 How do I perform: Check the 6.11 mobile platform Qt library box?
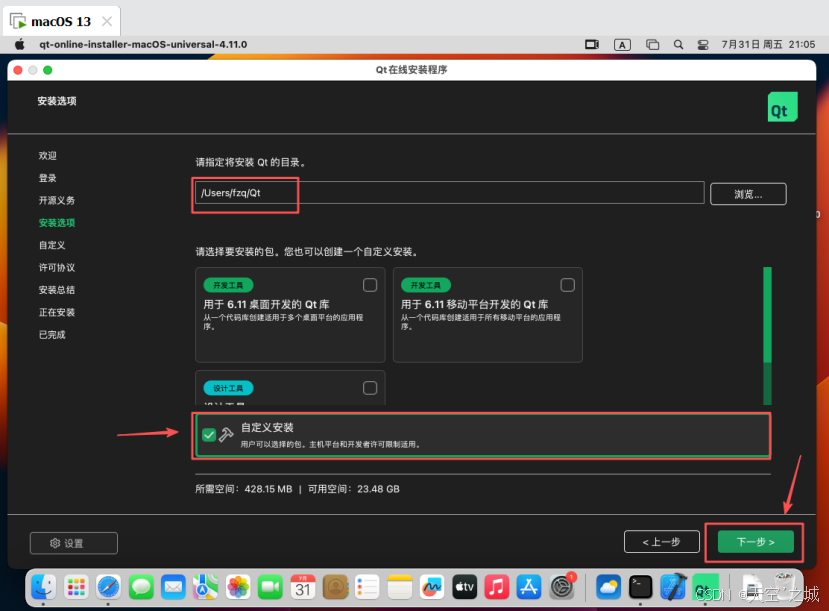click(x=567, y=285)
